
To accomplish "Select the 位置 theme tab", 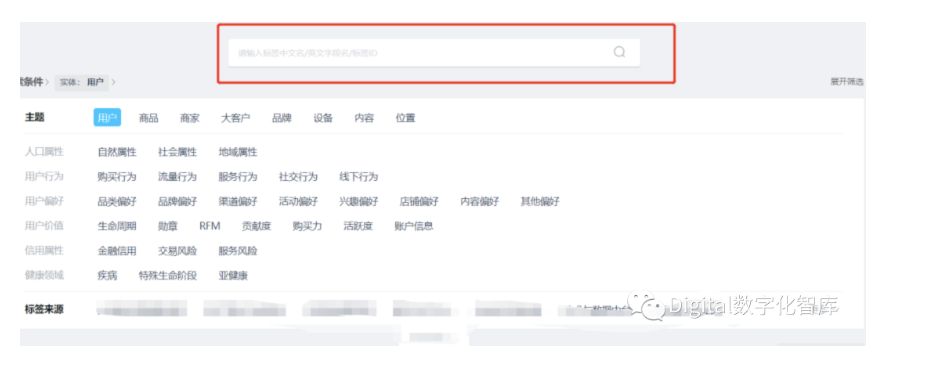I will tap(405, 118).
